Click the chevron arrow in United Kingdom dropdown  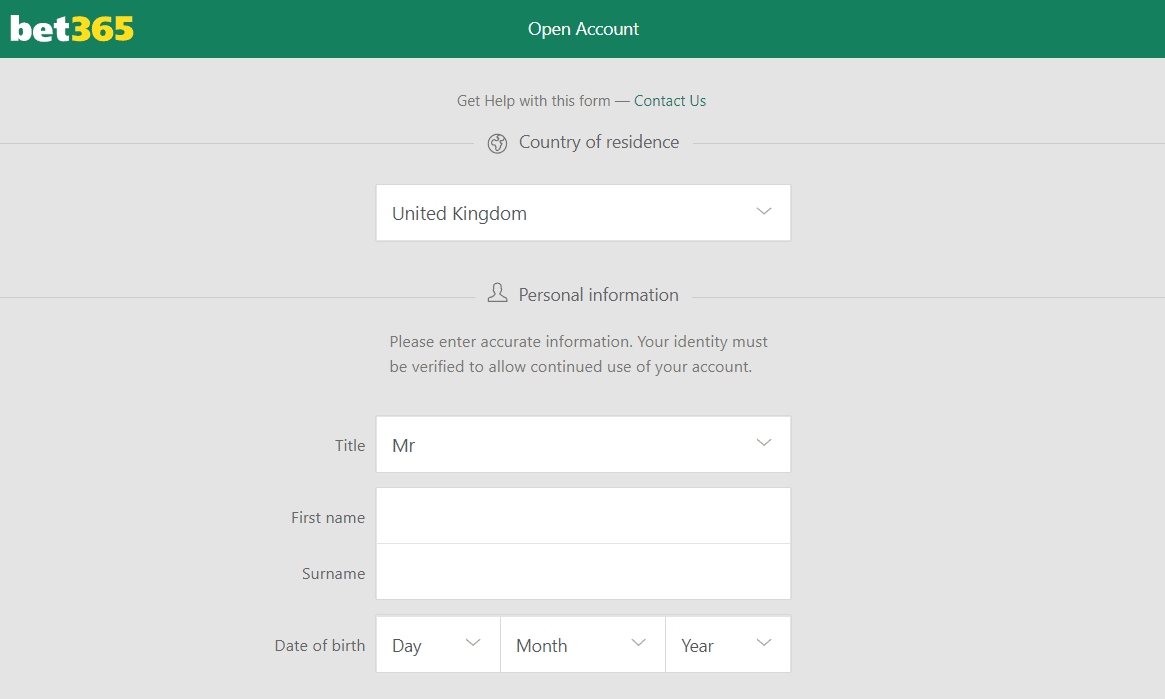764,212
